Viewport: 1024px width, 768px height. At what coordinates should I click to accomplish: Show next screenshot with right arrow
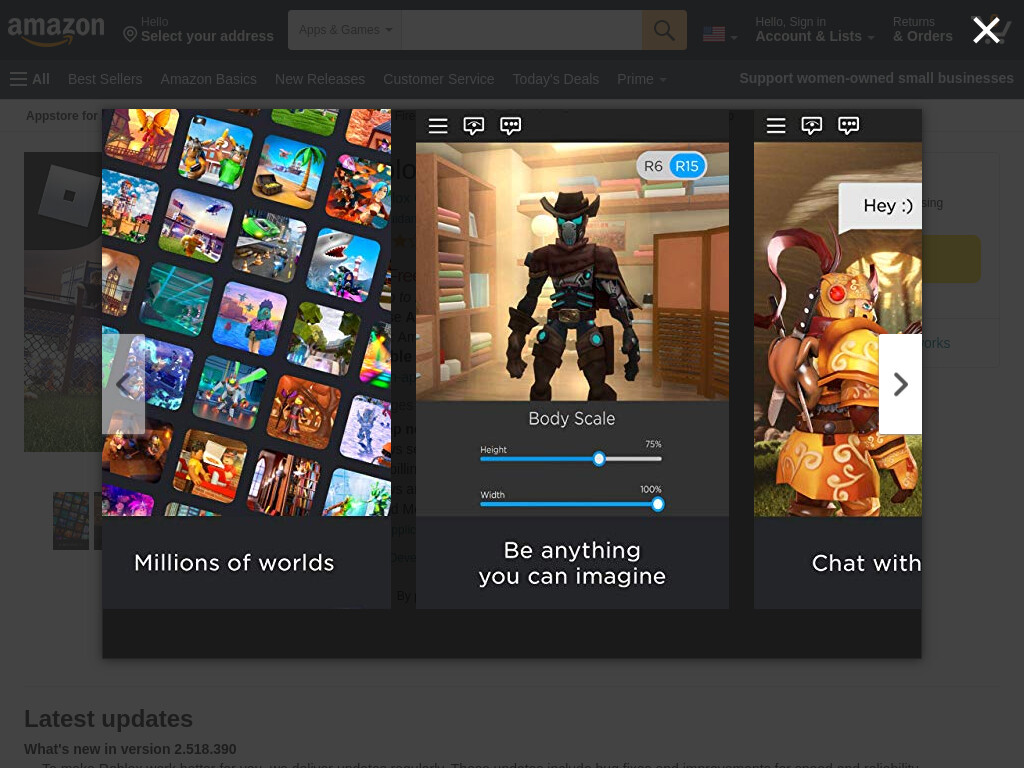click(900, 384)
